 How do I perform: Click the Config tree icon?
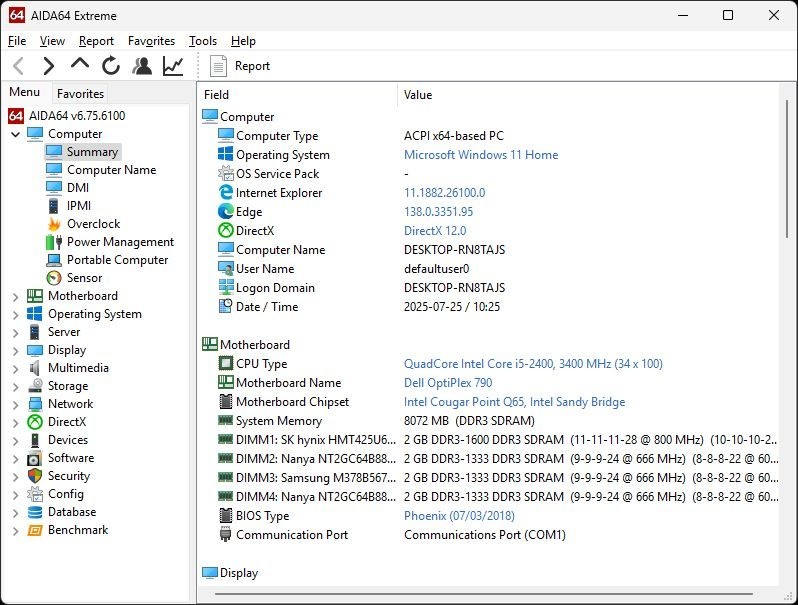(35, 494)
